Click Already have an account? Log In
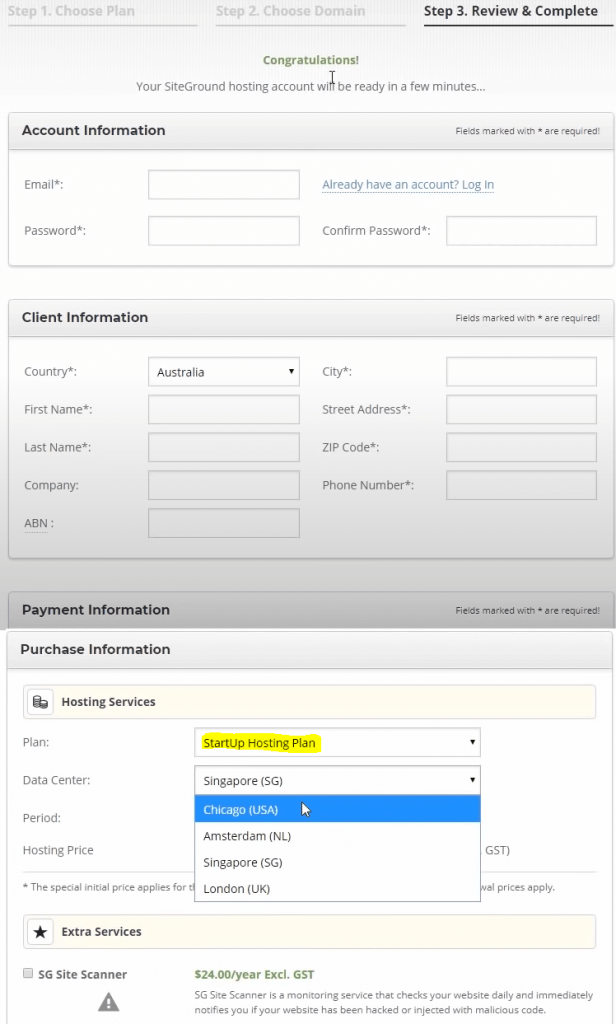The width and height of the screenshot is (616, 1024). [x=408, y=185]
